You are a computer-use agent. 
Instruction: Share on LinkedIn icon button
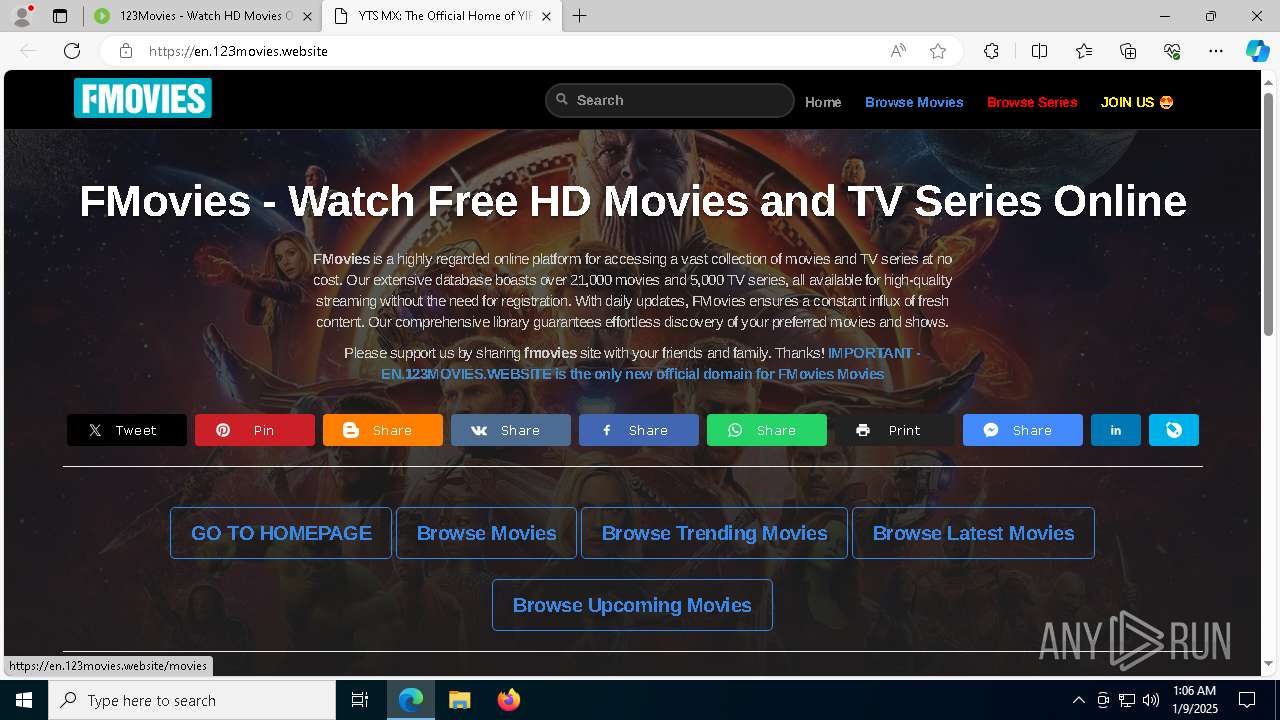click(1116, 430)
